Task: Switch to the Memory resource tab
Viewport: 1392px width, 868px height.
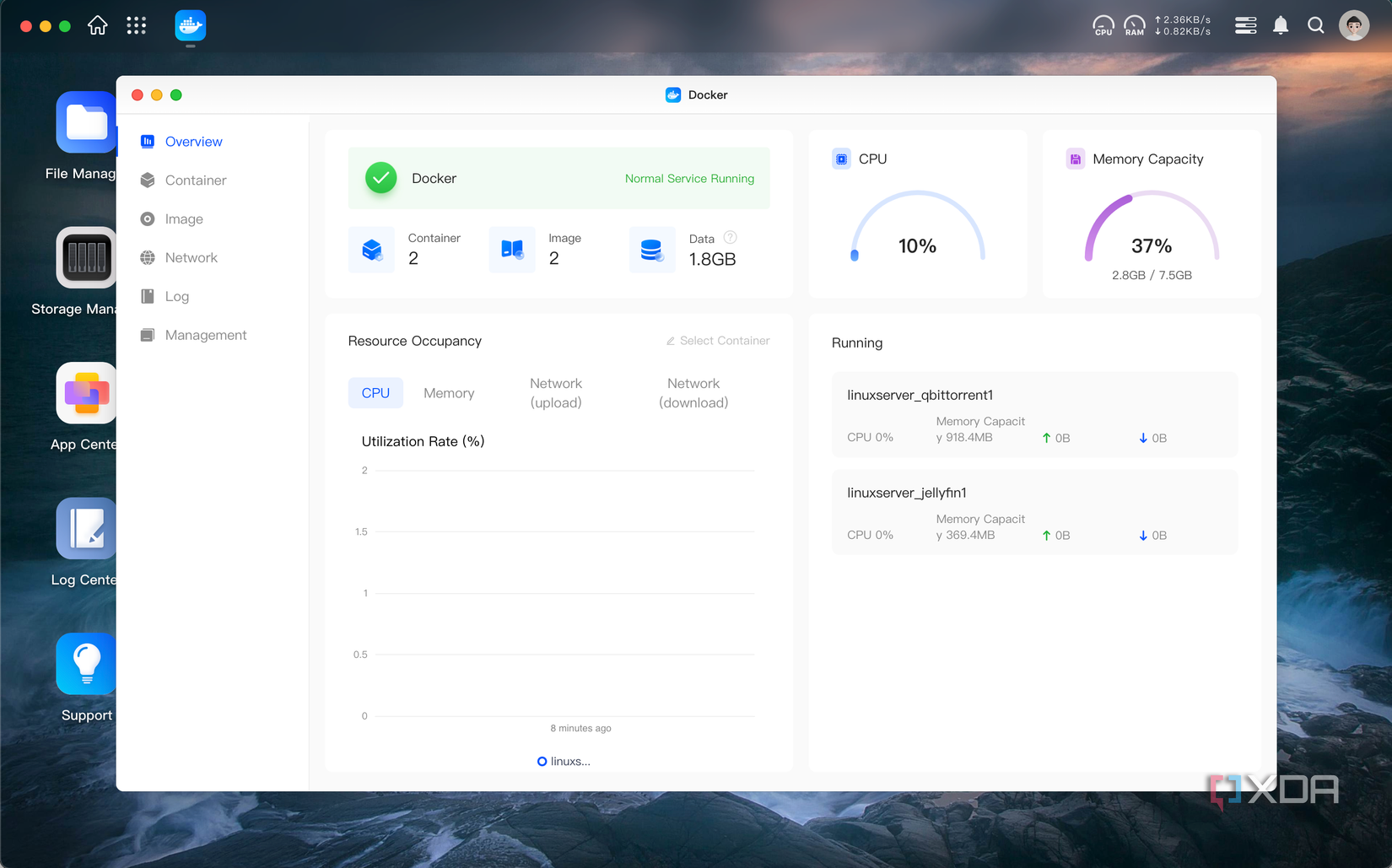Action: coord(449,393)
